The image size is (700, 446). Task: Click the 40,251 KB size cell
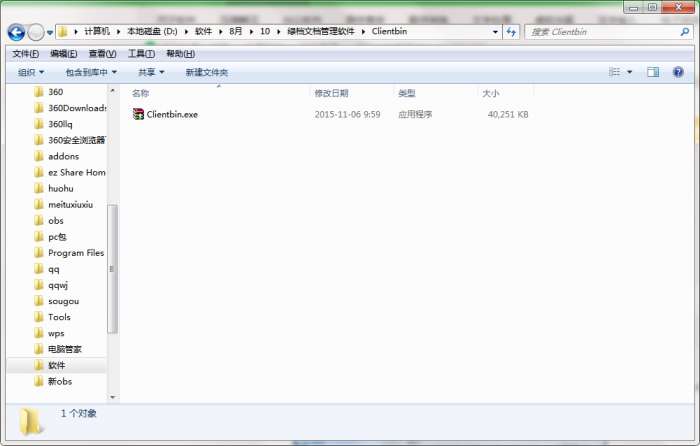tap(508, 115)
